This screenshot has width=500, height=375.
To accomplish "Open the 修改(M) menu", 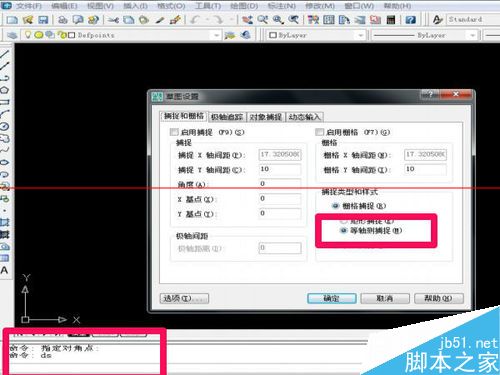I will (x=320, y=6).
